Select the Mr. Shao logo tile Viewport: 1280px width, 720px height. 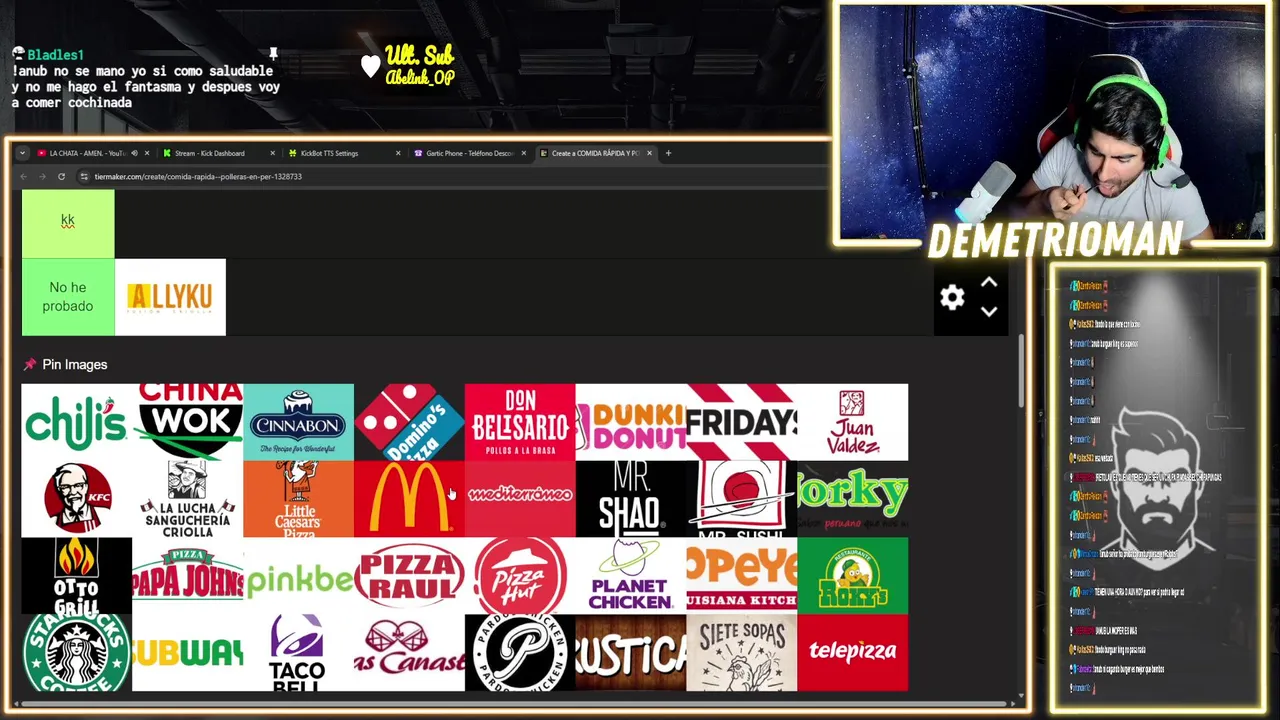[631, 499]
